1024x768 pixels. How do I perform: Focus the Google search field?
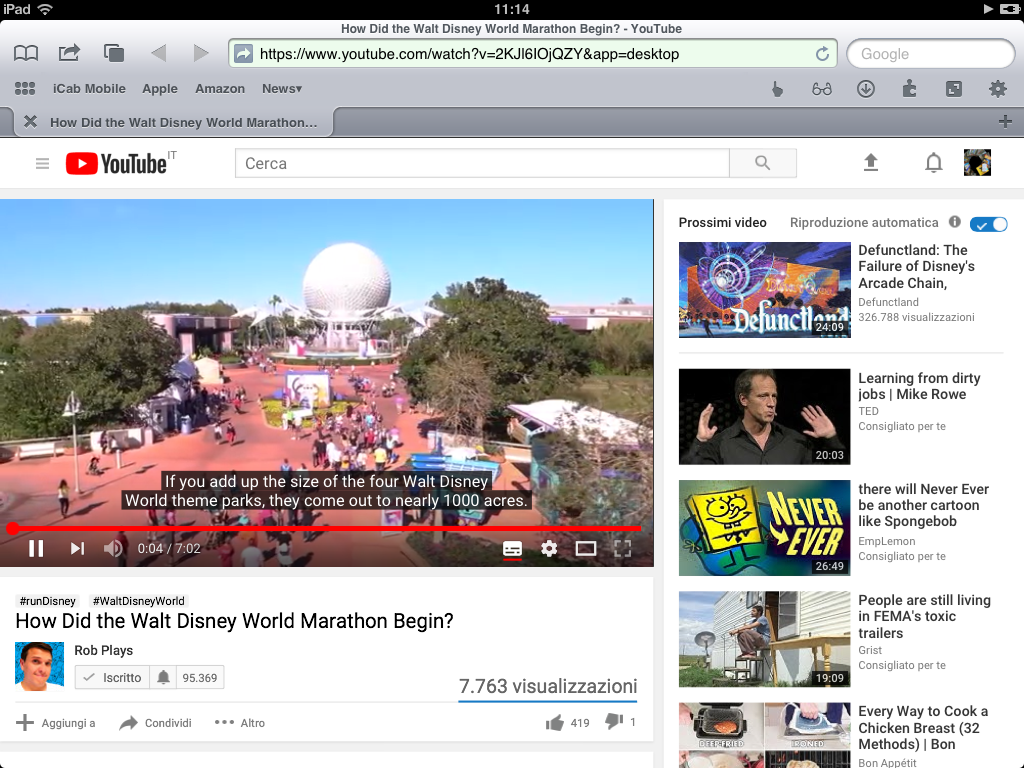click(931, 54)
